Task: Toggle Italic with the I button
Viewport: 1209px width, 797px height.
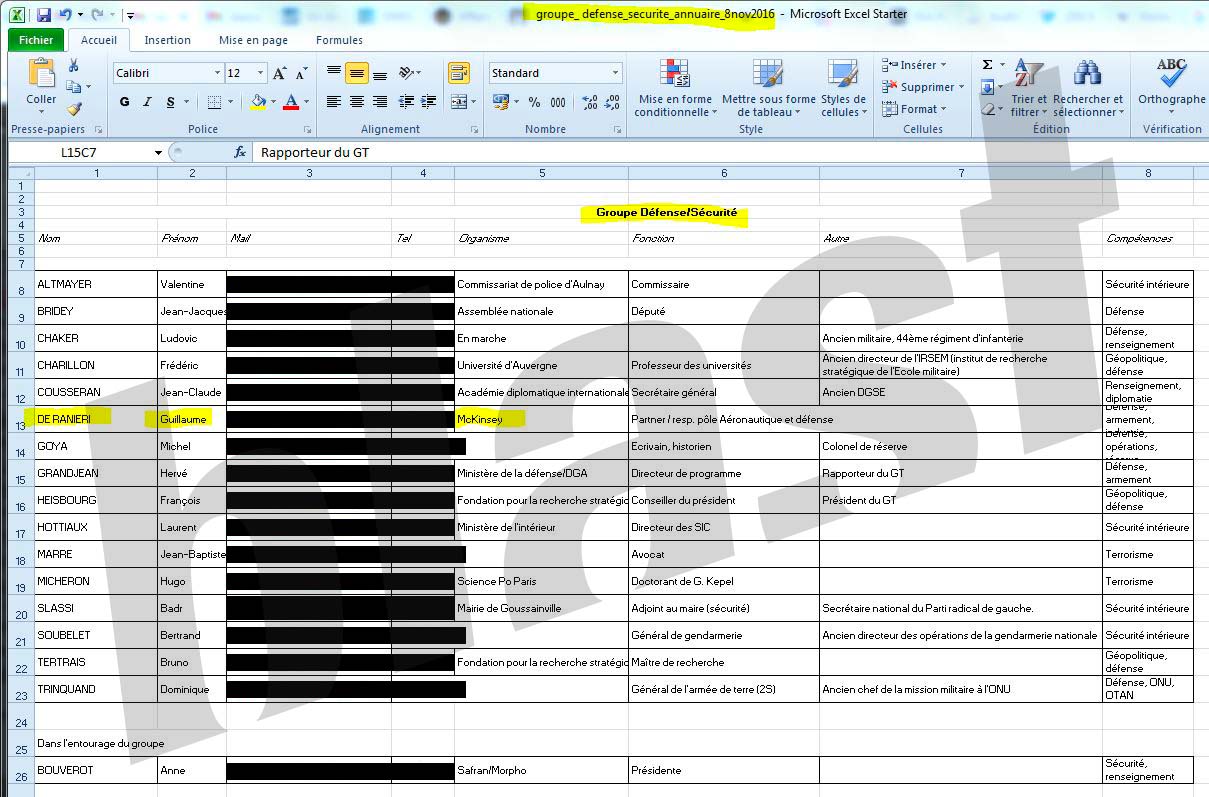Action: pyautogui.click(x=148, y=102)
